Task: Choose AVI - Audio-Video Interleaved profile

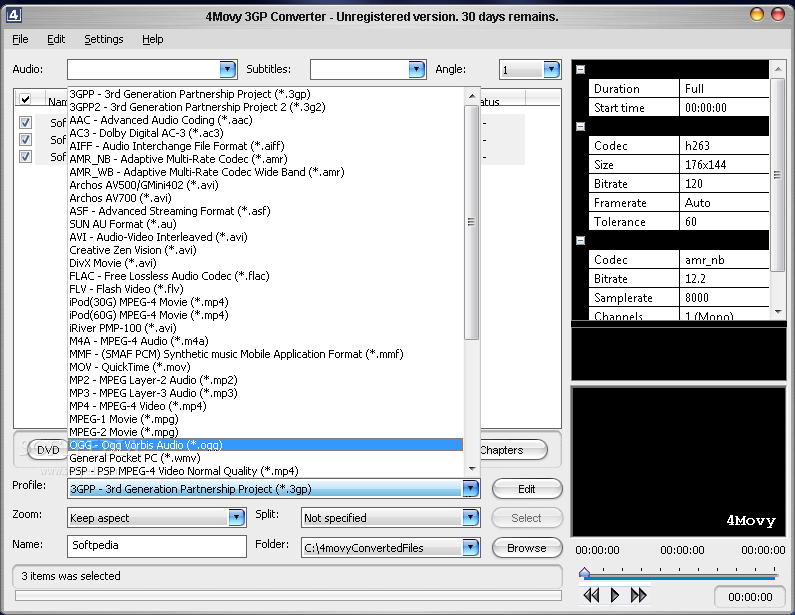Action: [x=265, y=237]
